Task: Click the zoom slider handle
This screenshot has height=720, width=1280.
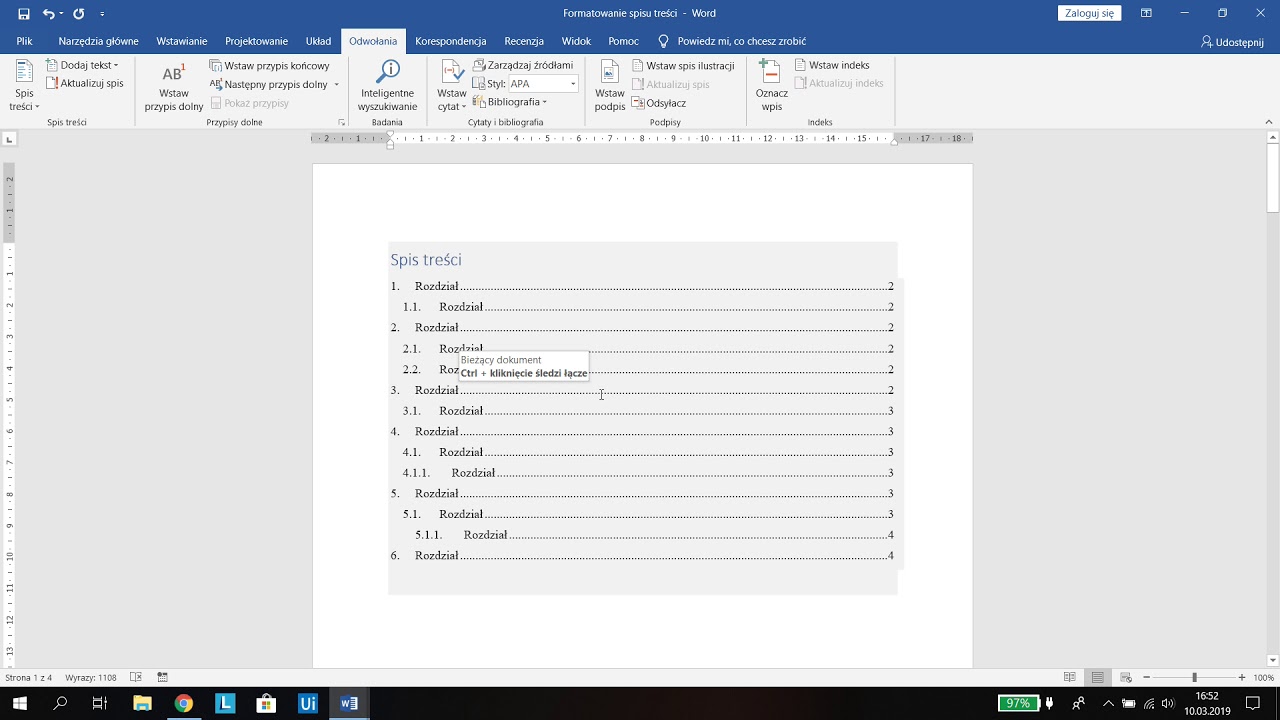Action: [1194, 678]
